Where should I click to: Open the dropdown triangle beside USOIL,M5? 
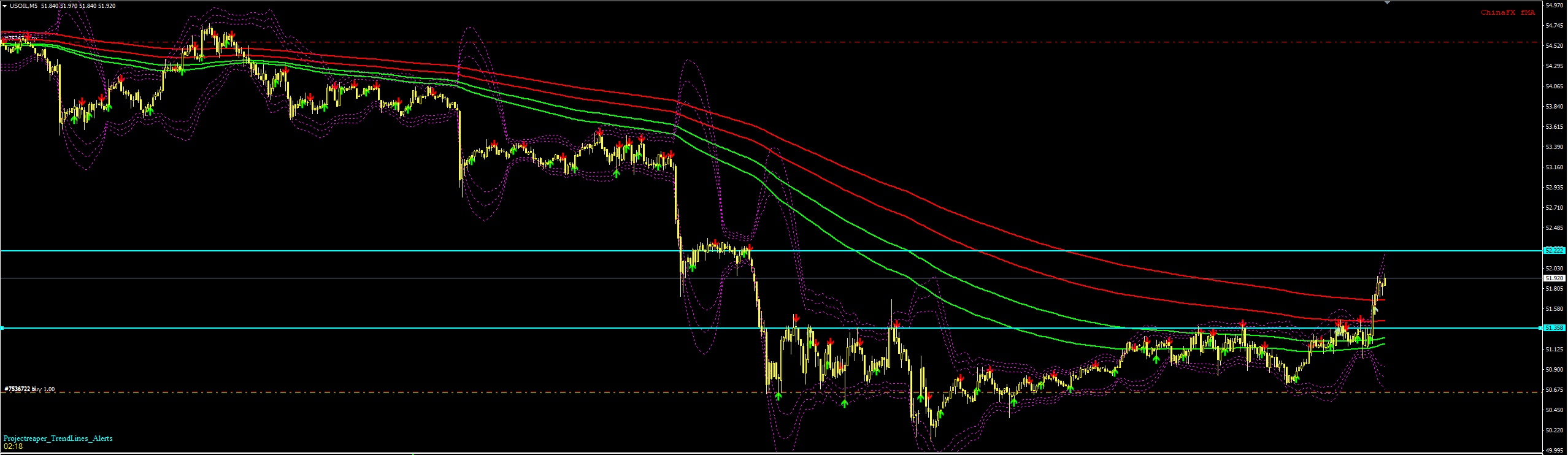coord(4,6)
